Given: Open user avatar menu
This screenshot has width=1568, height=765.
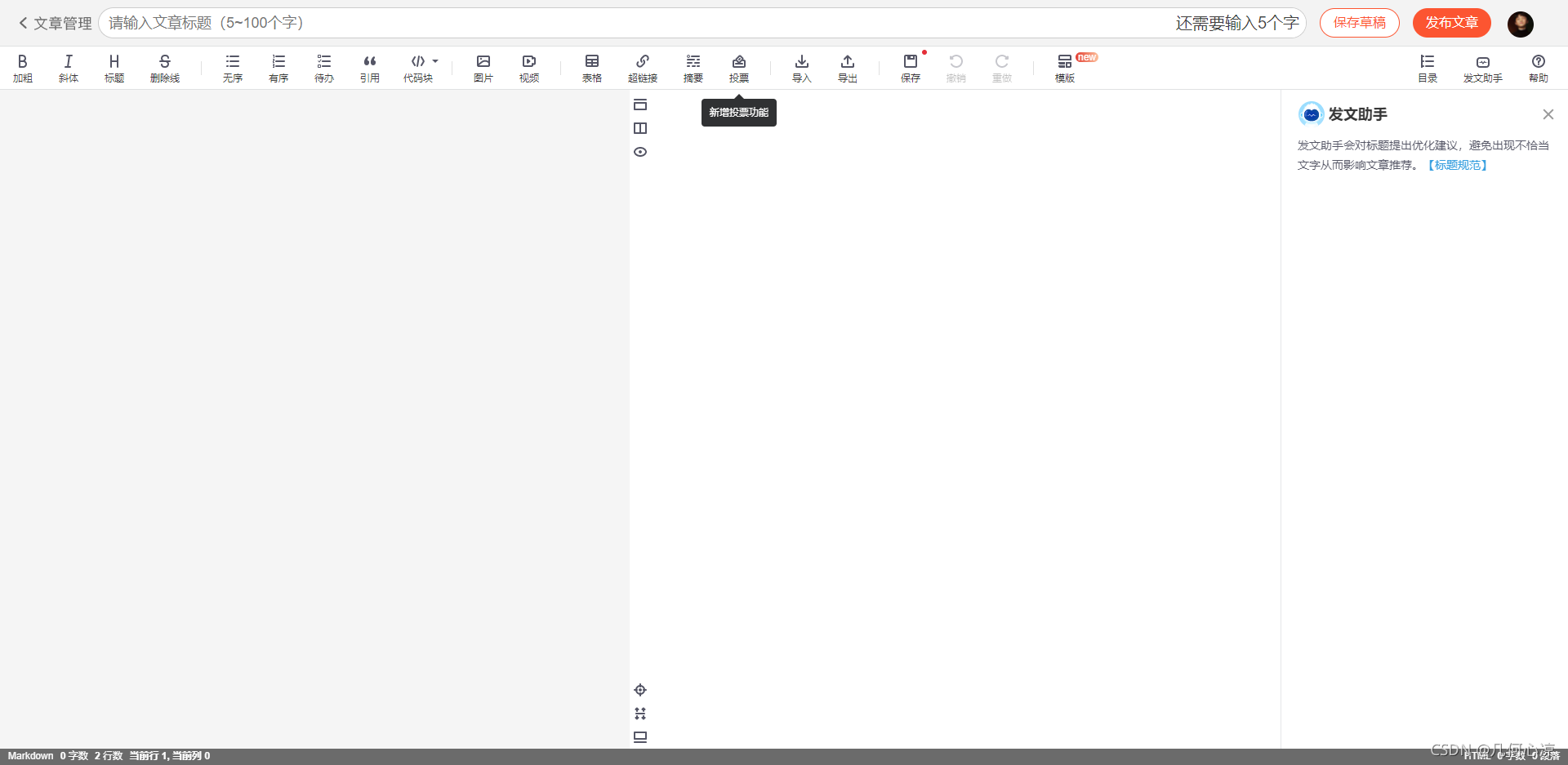Looking at the screenshot, I should point(1521,24).
